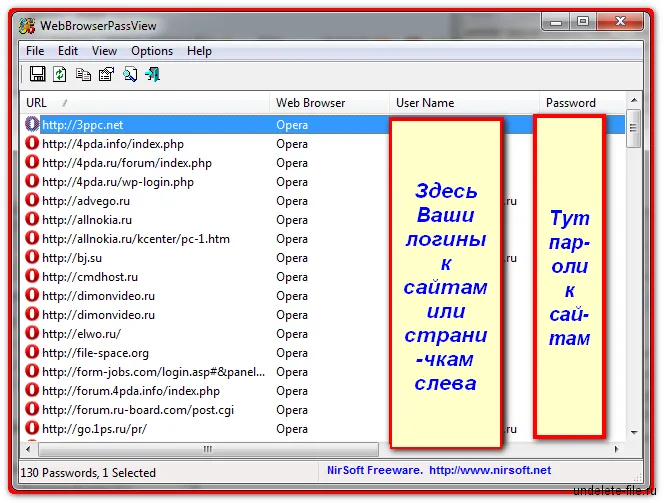
Task: Open the View menu
Action: point(104,51)
